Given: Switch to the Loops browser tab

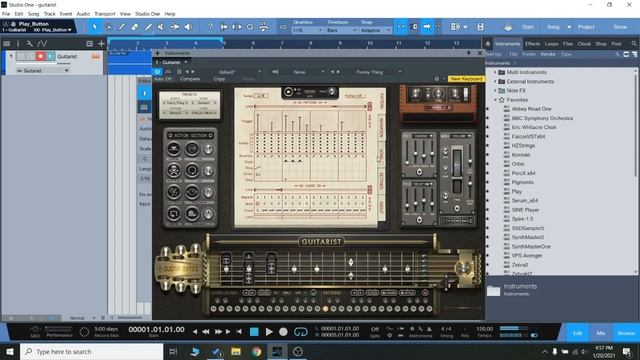Looking at the screenshot, I should (x=551, y=44).
